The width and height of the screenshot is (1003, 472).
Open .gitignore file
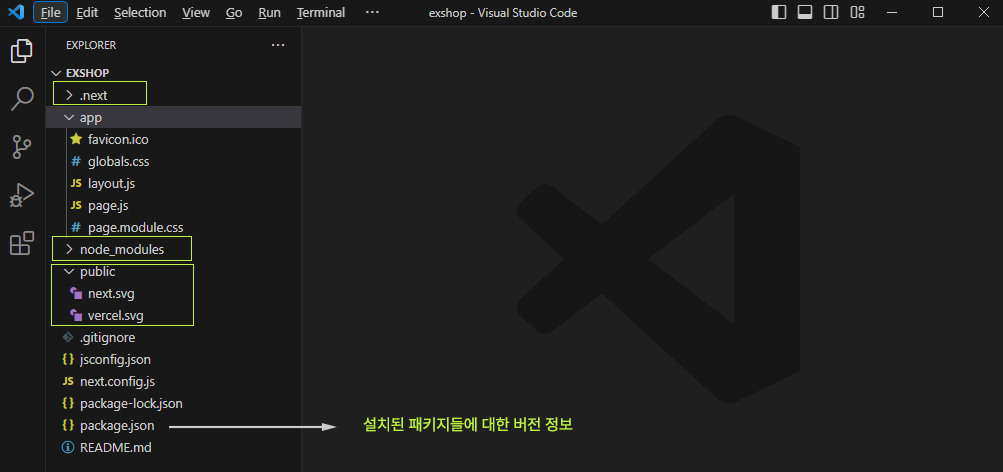[107, 338]
